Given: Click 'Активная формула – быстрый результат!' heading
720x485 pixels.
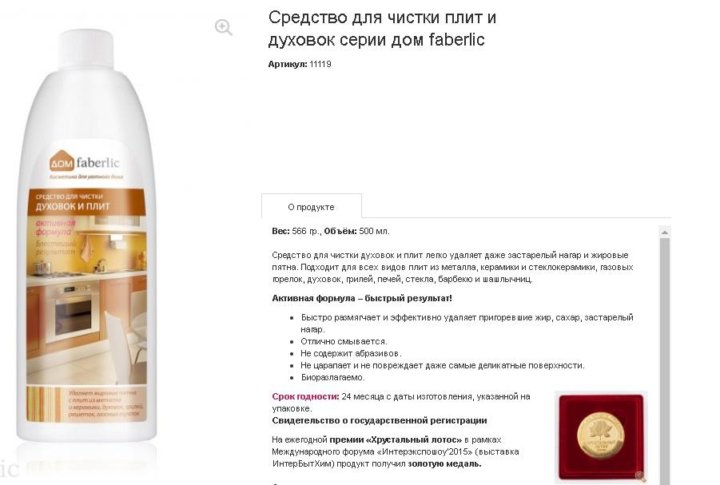Looking at the screenshot, I should [x=362, y=298].
